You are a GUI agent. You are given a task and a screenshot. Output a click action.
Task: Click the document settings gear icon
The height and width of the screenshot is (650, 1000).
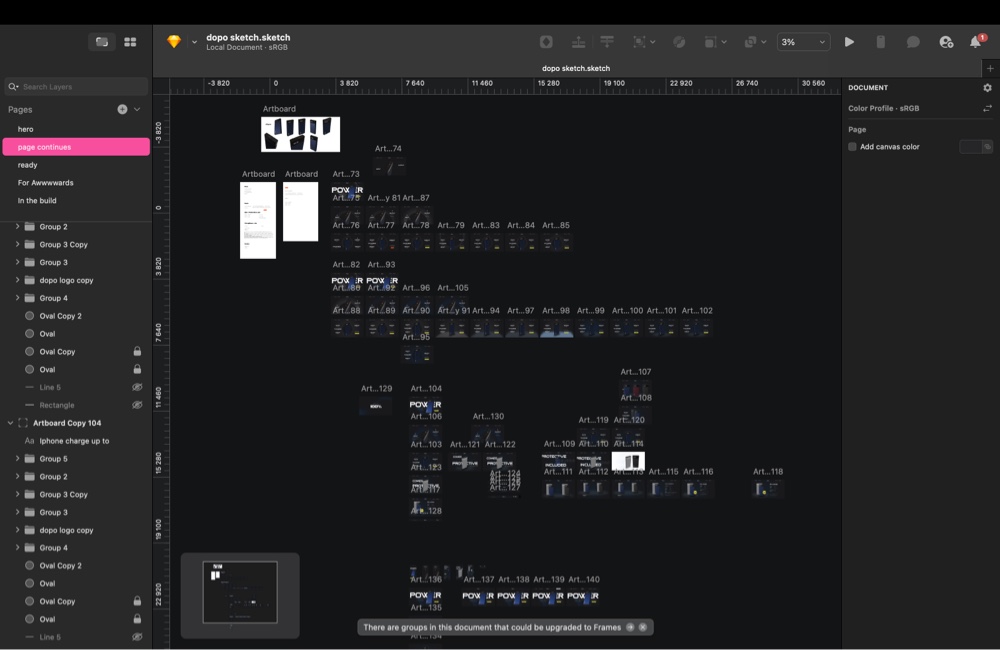click(x=987, y=88)
